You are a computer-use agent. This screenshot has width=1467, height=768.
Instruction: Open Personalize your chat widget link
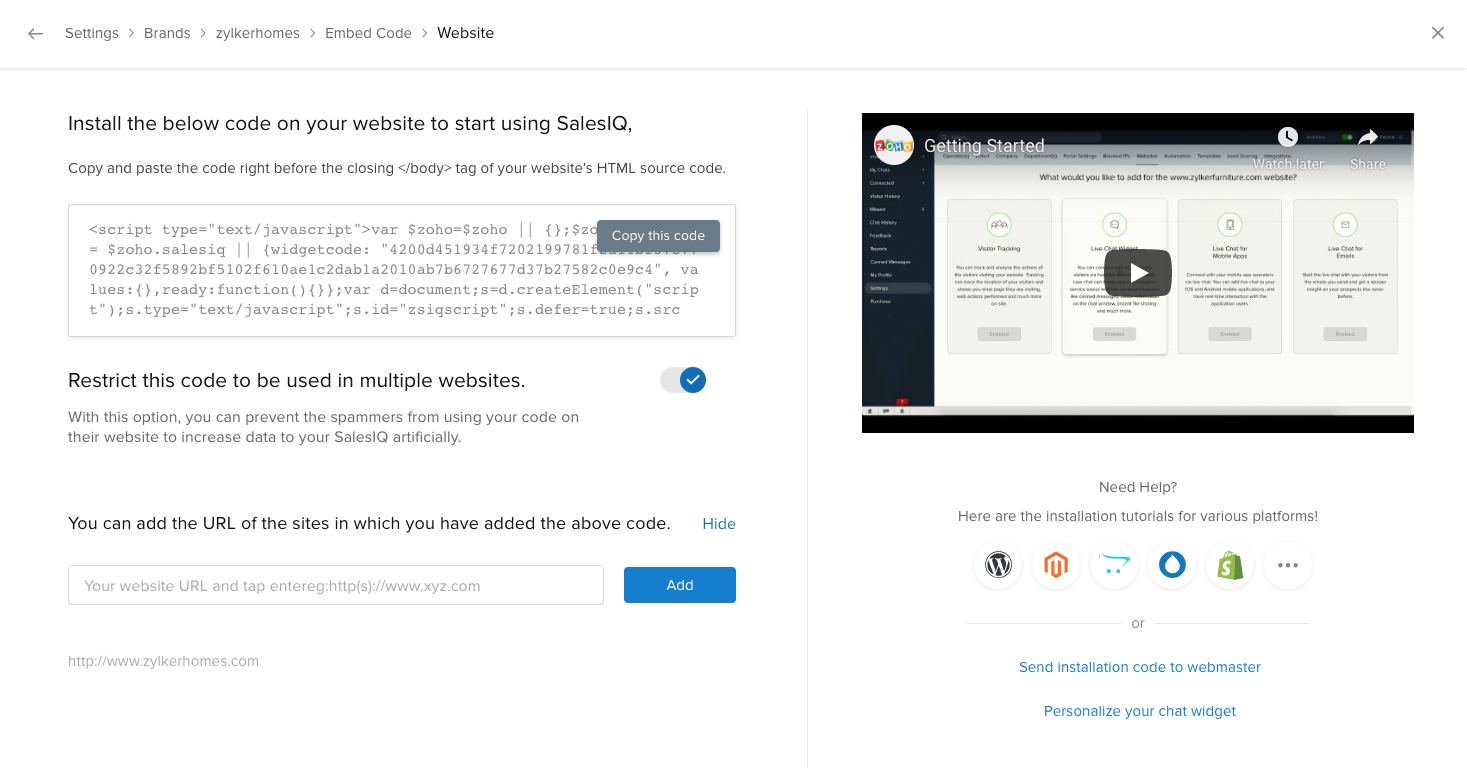(x=1140, y=711)
